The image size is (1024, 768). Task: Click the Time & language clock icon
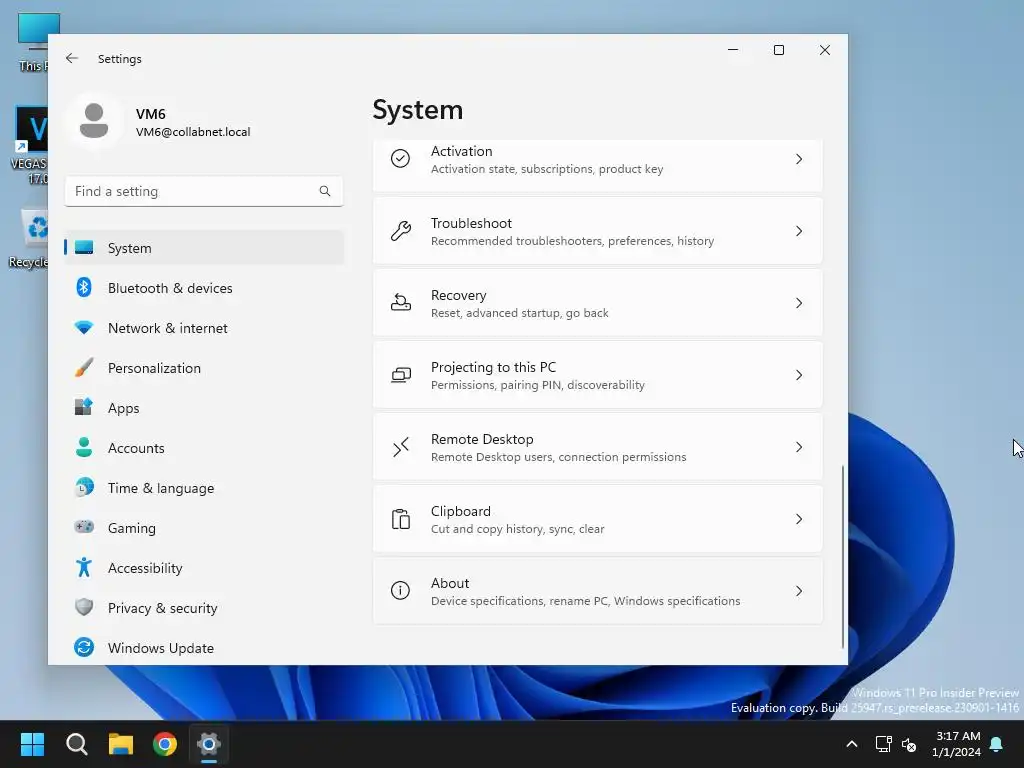click(x=84, y=487)
